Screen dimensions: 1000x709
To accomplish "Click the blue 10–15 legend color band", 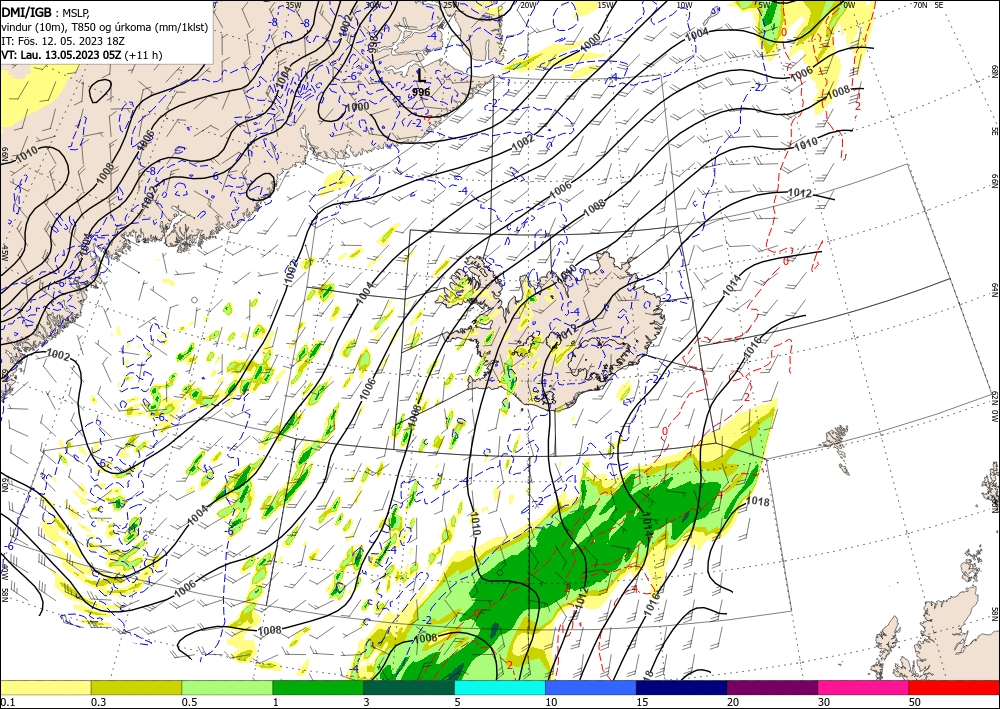I will (x=591, y=687).
